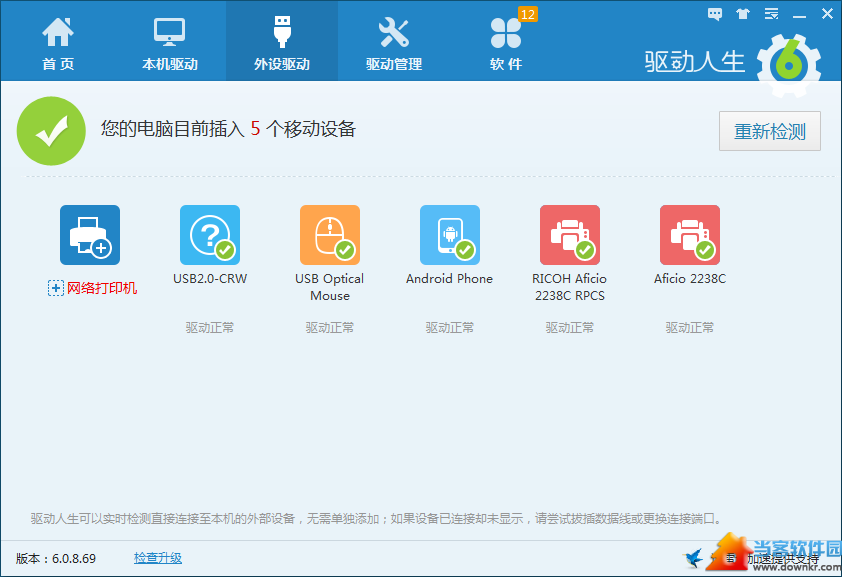Click 驱动正常 status under Android Phone

[x=450, y=327]
